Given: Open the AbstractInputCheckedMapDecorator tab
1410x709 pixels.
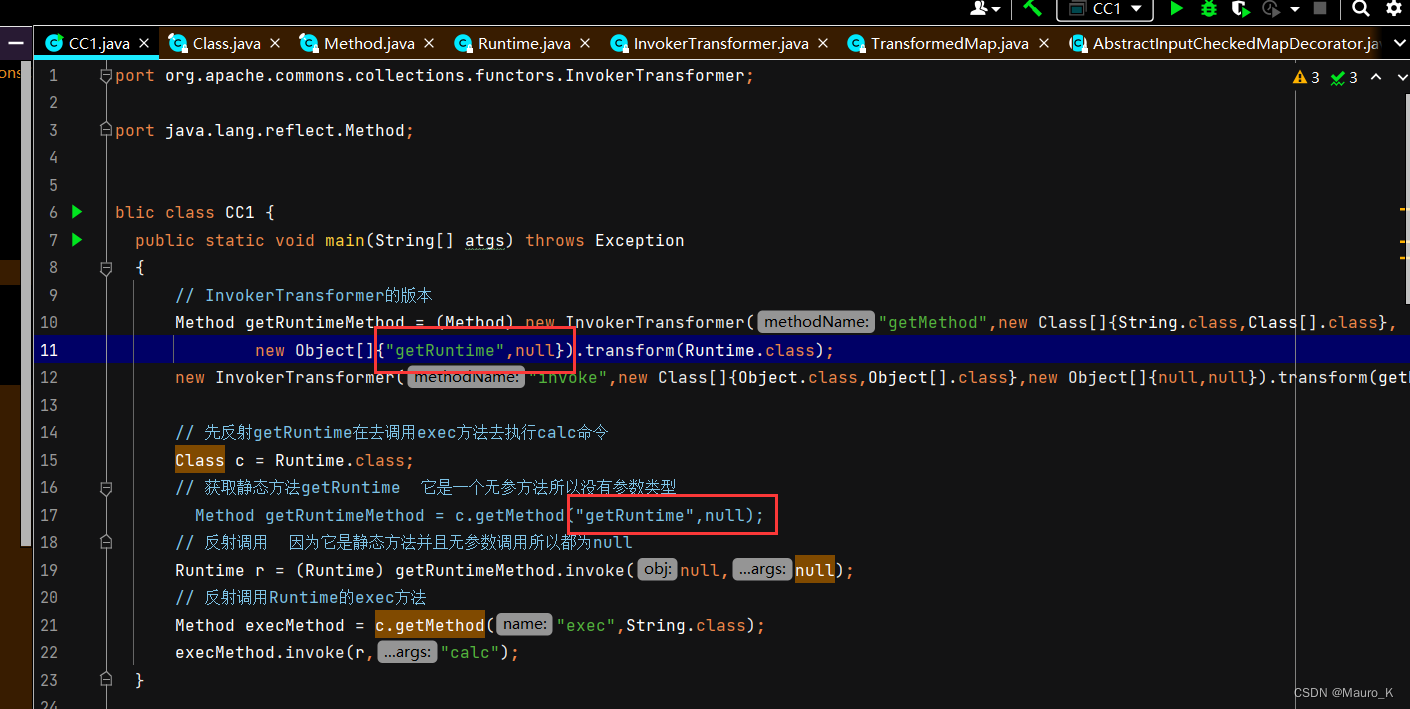Looking at the screenshot, I should tap(1225, 43).
